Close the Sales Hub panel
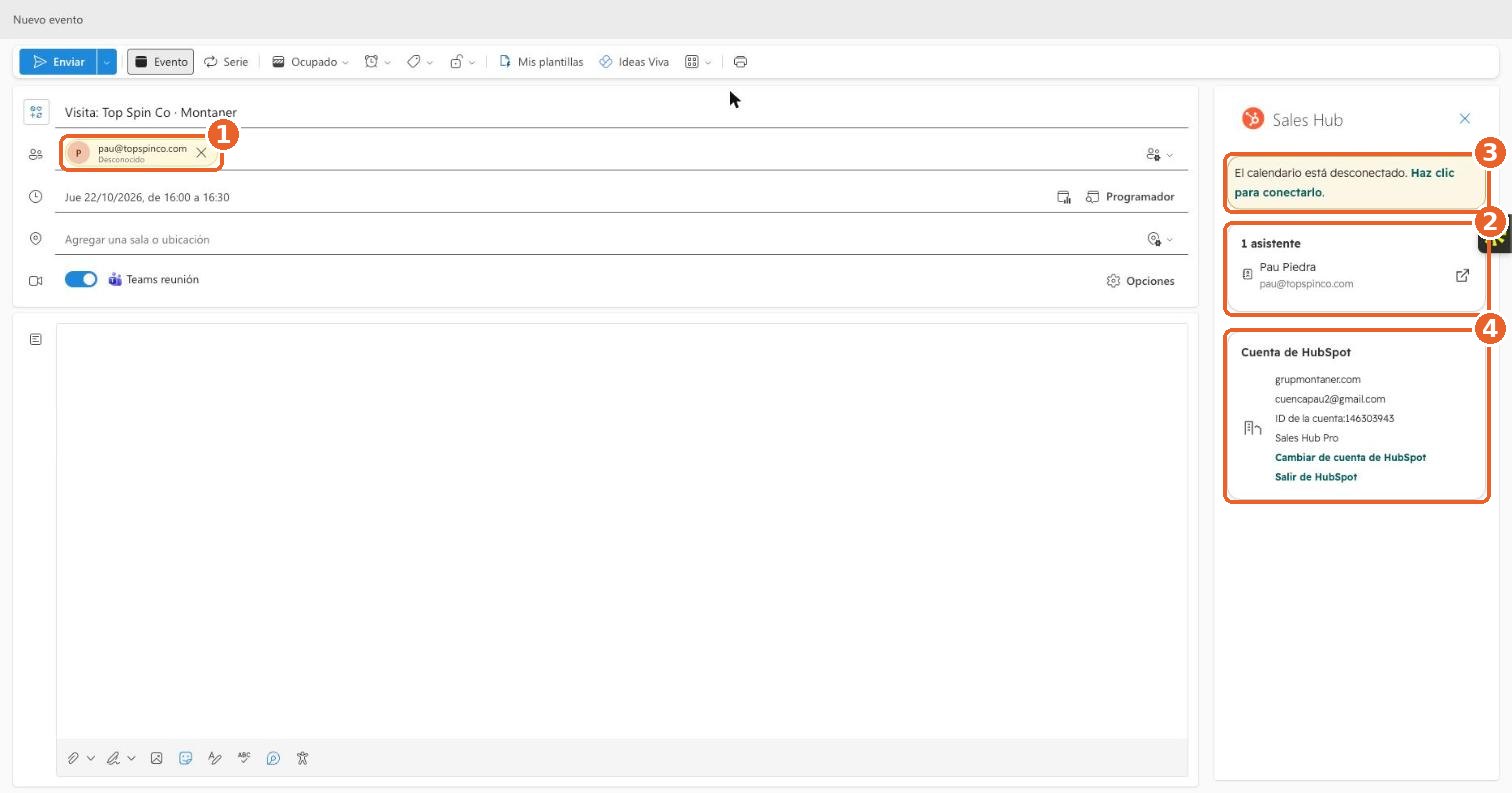1512x793 pixels. [x=1465, y=119]
